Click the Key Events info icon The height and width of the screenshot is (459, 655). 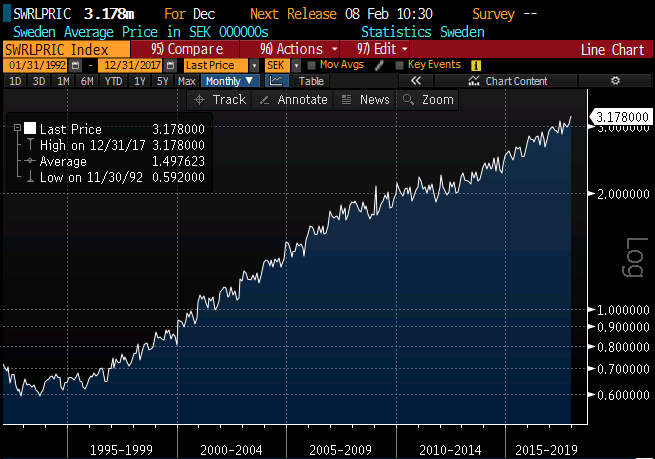pos(474,65)
